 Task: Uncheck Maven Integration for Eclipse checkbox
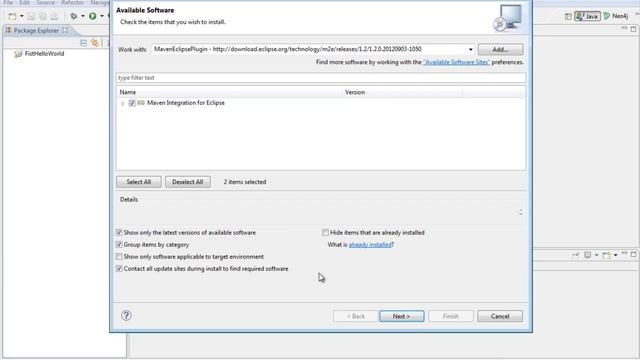click(x=132, y=103)
